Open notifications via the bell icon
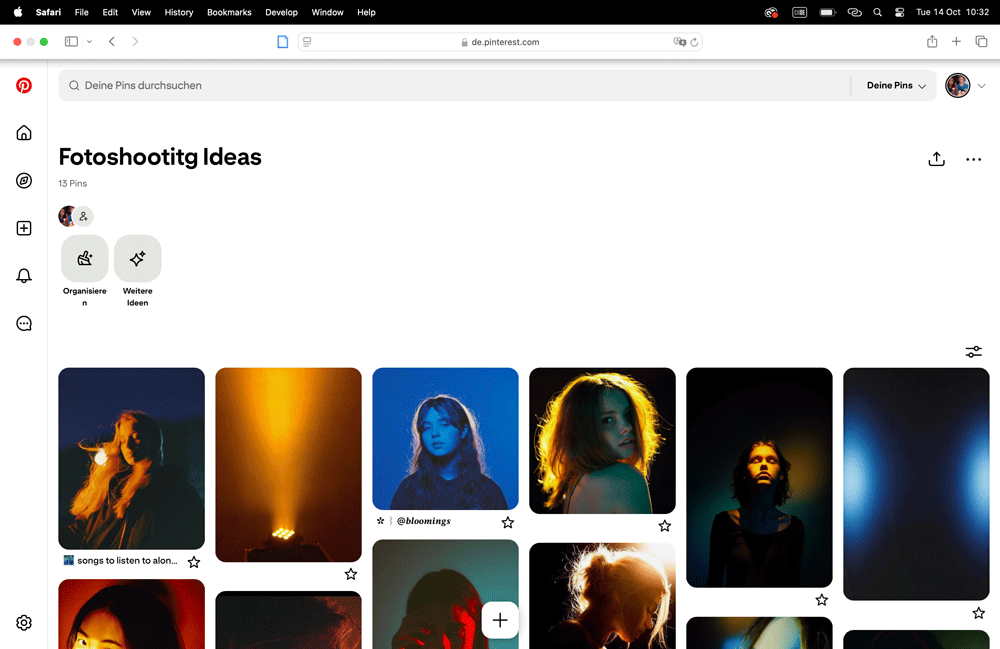 coord(23,275)
